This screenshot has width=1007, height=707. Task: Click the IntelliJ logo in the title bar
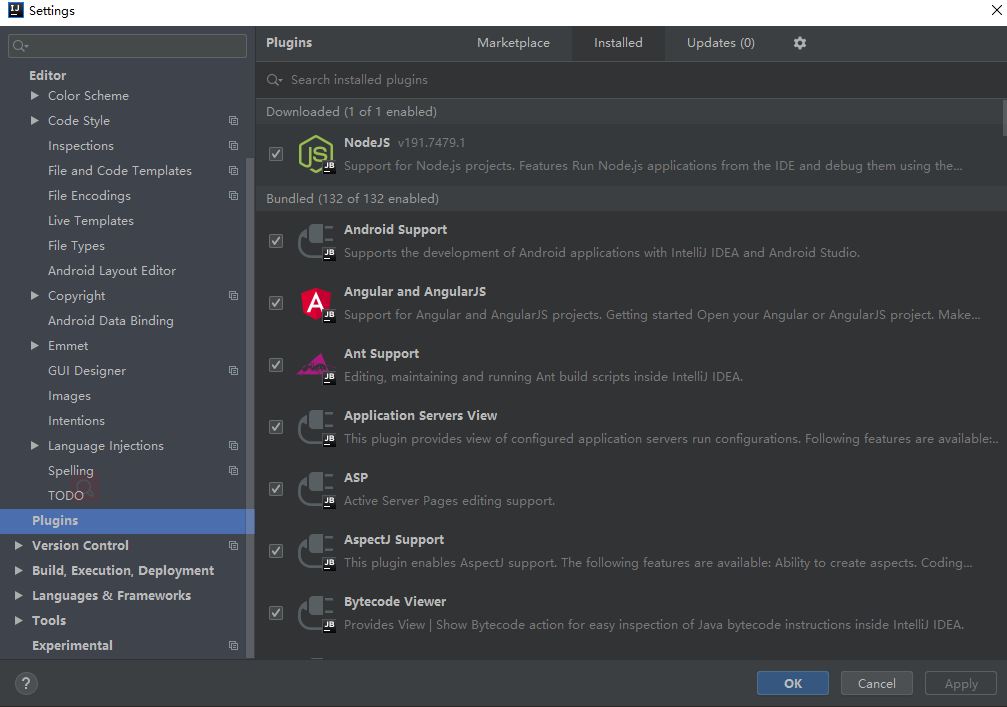coord(16,10)
